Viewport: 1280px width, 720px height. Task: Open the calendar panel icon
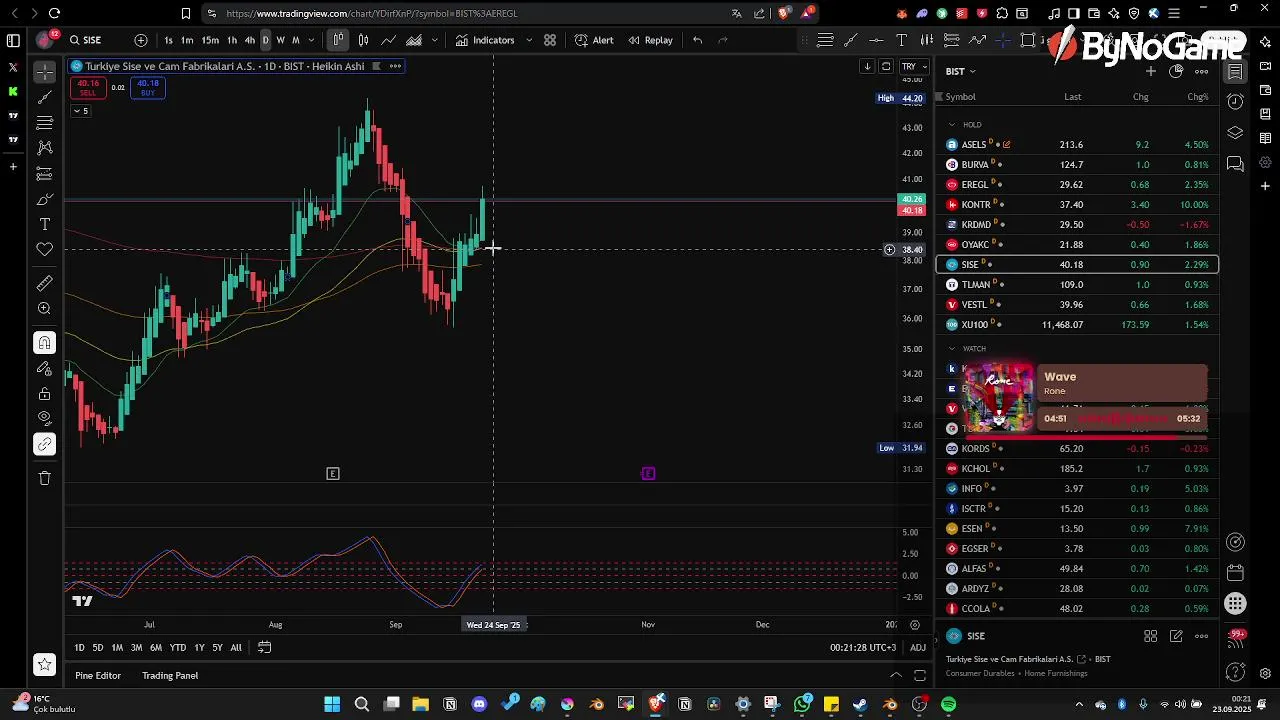pyautogui.click(x=1236, y=573)
